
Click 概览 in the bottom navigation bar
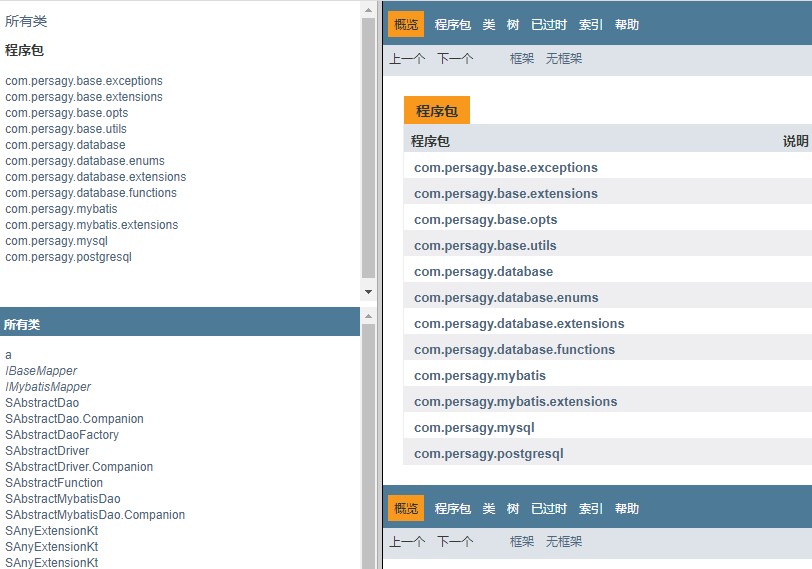tap(406, 508)
